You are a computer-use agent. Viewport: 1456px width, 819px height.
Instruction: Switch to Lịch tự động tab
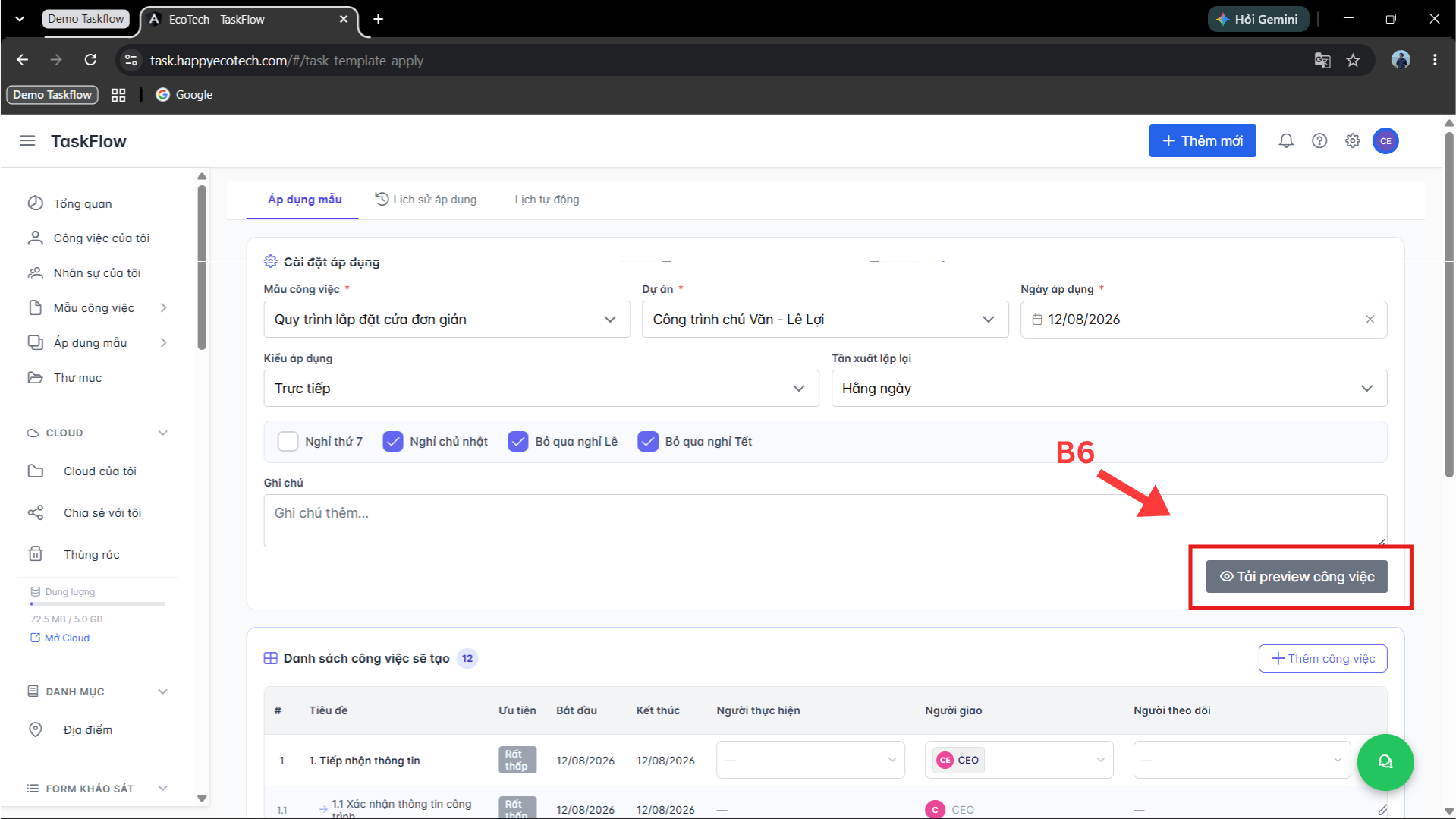pyautogui.click(x=547, y=200)
